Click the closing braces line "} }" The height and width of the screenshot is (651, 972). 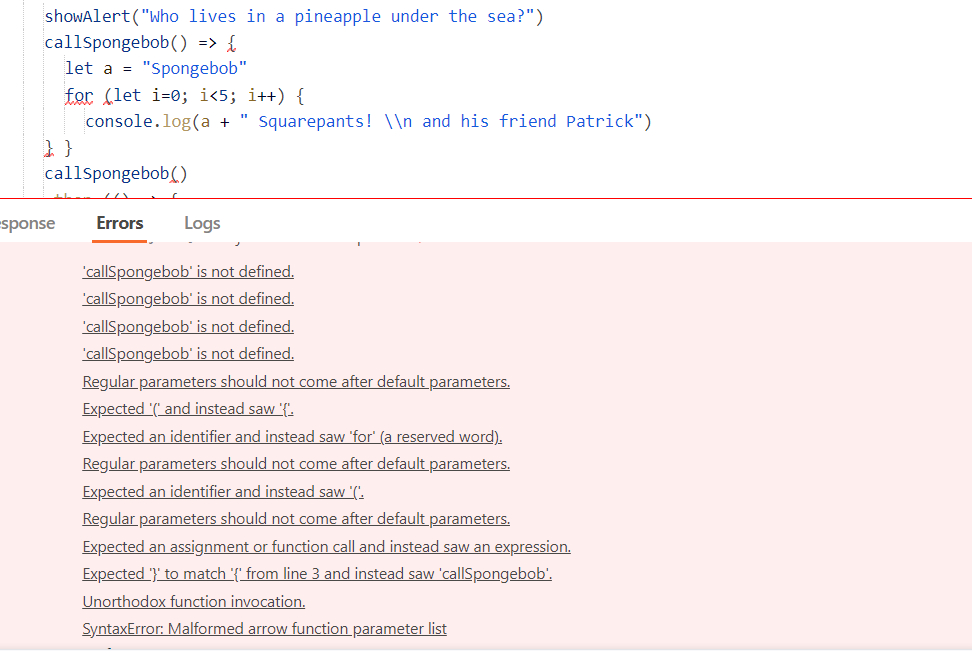coord(59,148)
